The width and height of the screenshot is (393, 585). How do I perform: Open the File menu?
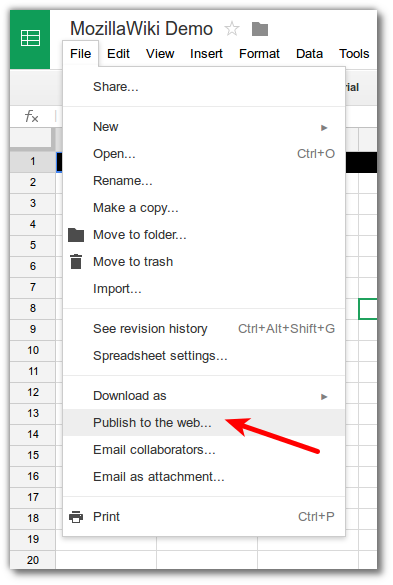click(81, 54)
